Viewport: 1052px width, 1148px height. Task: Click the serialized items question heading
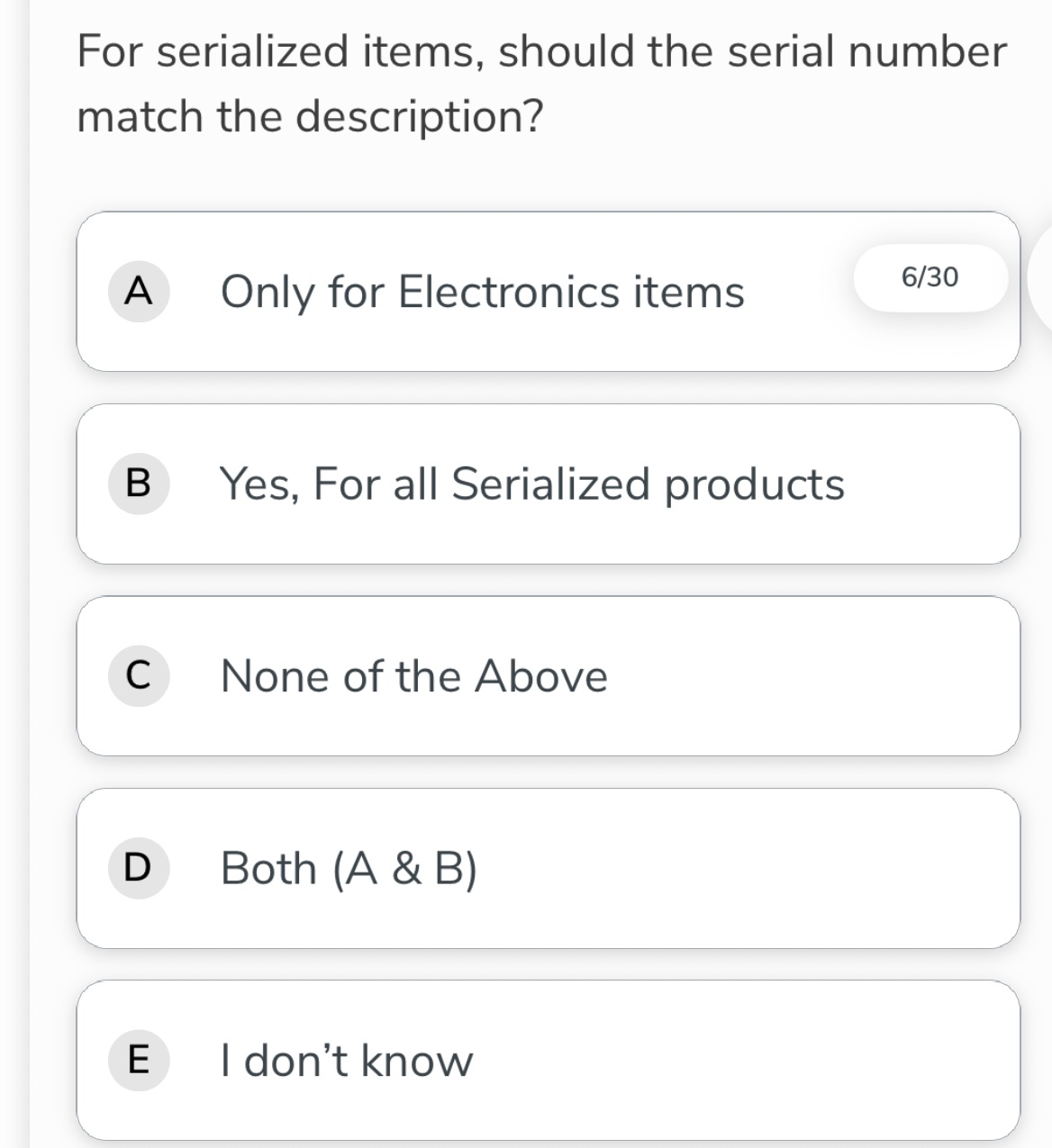(x=540, y=83)
